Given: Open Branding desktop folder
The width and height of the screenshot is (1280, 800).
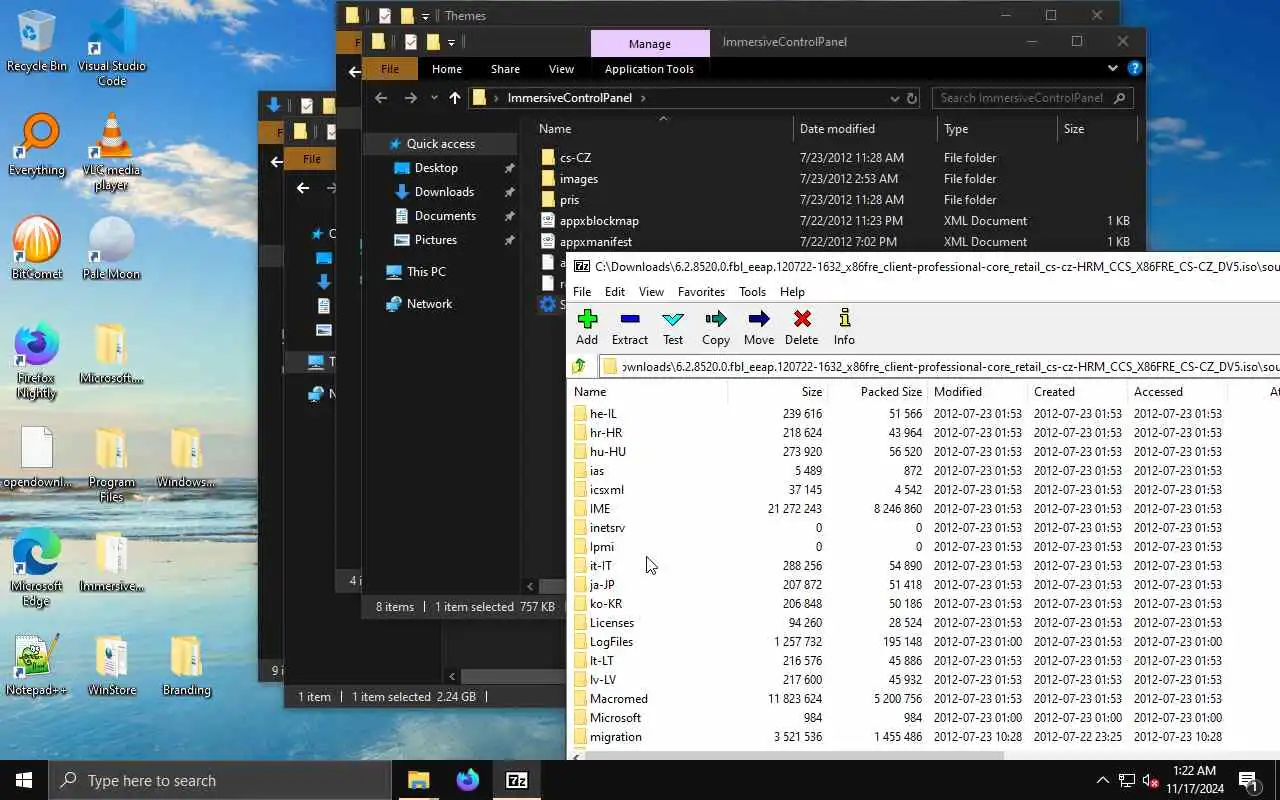Looking at the screenshot, I should [x=187, y=666].
